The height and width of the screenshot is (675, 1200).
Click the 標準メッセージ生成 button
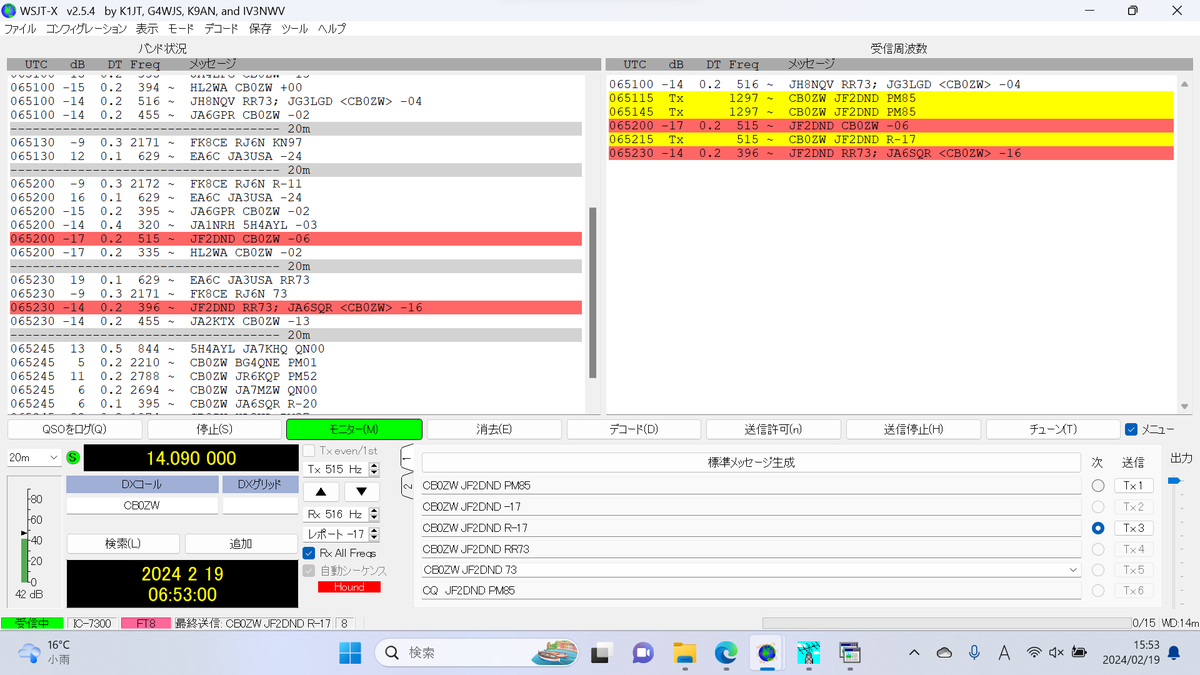tap(751, 463)
